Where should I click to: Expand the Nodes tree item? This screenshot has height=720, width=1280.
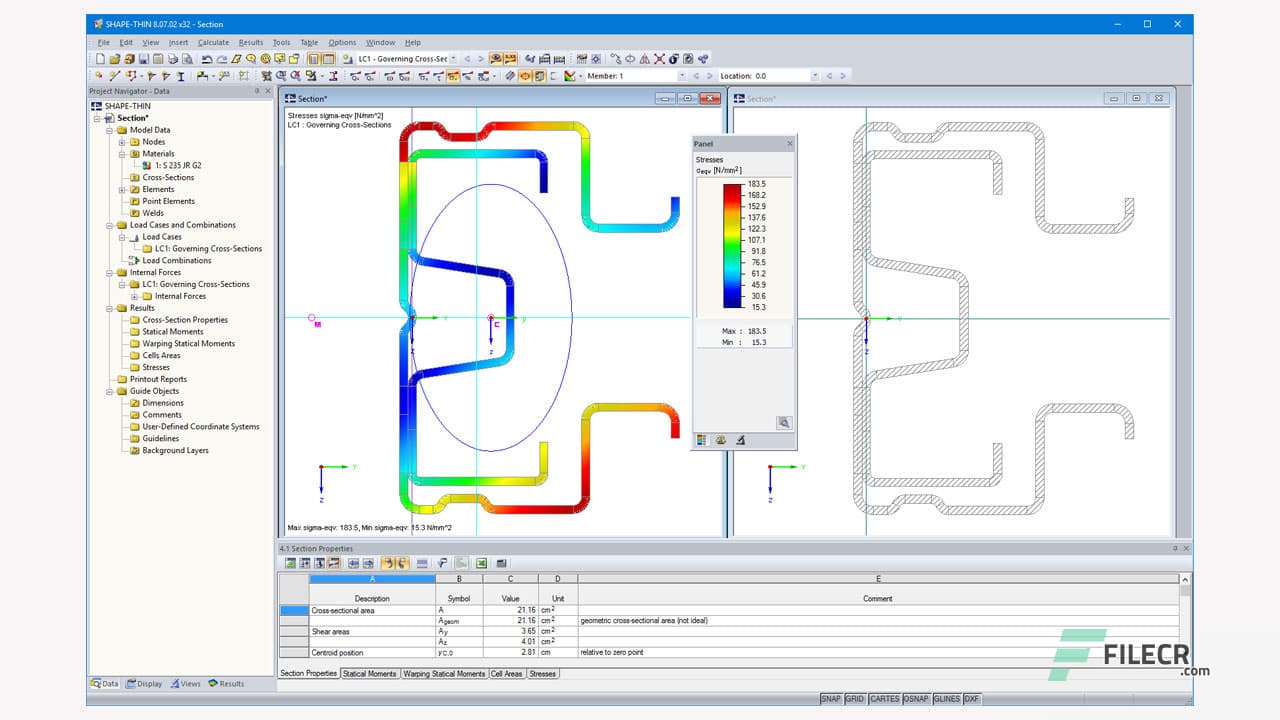tap(122, 142)
